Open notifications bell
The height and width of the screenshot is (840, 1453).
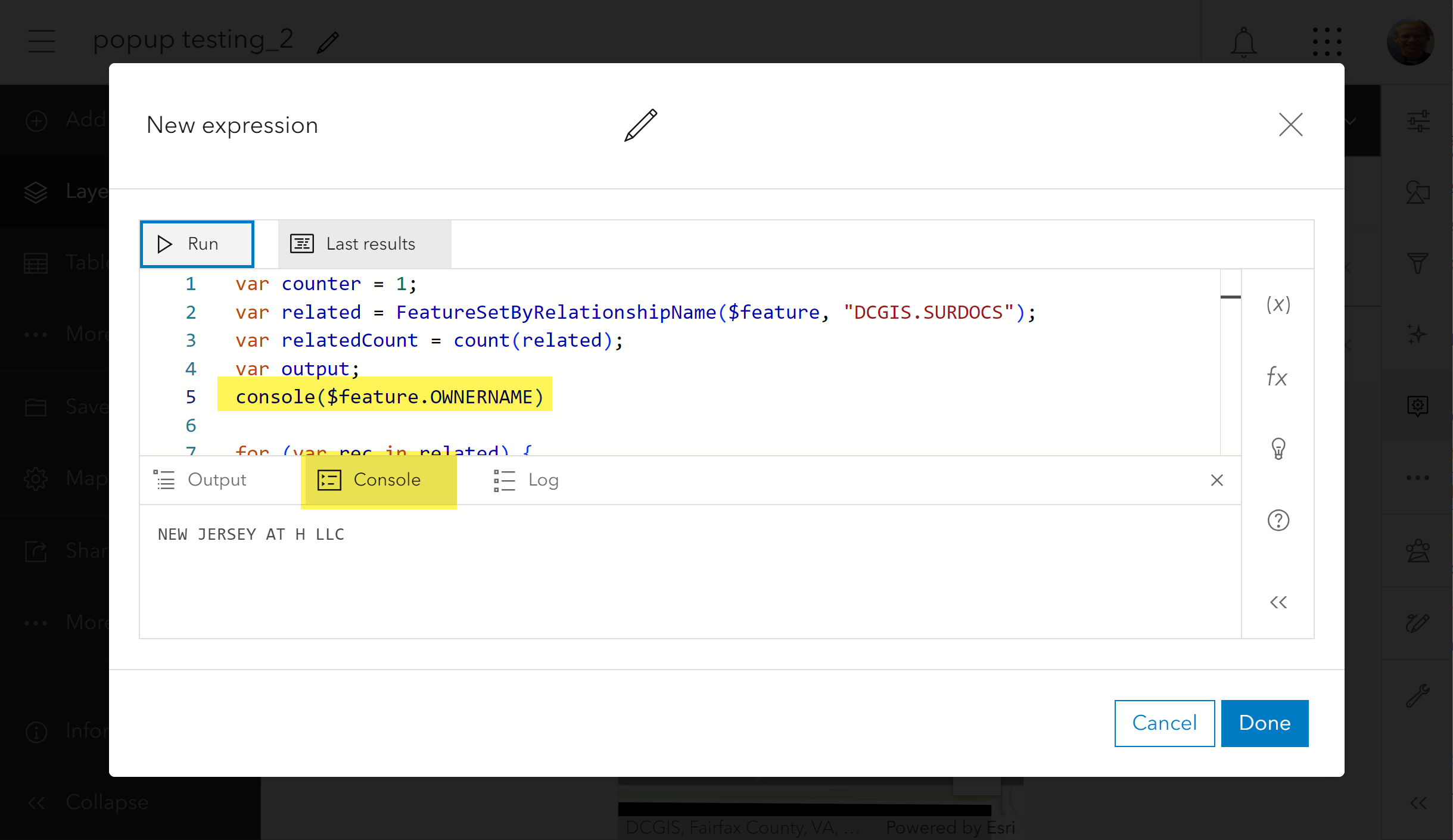pos(1244,42)
